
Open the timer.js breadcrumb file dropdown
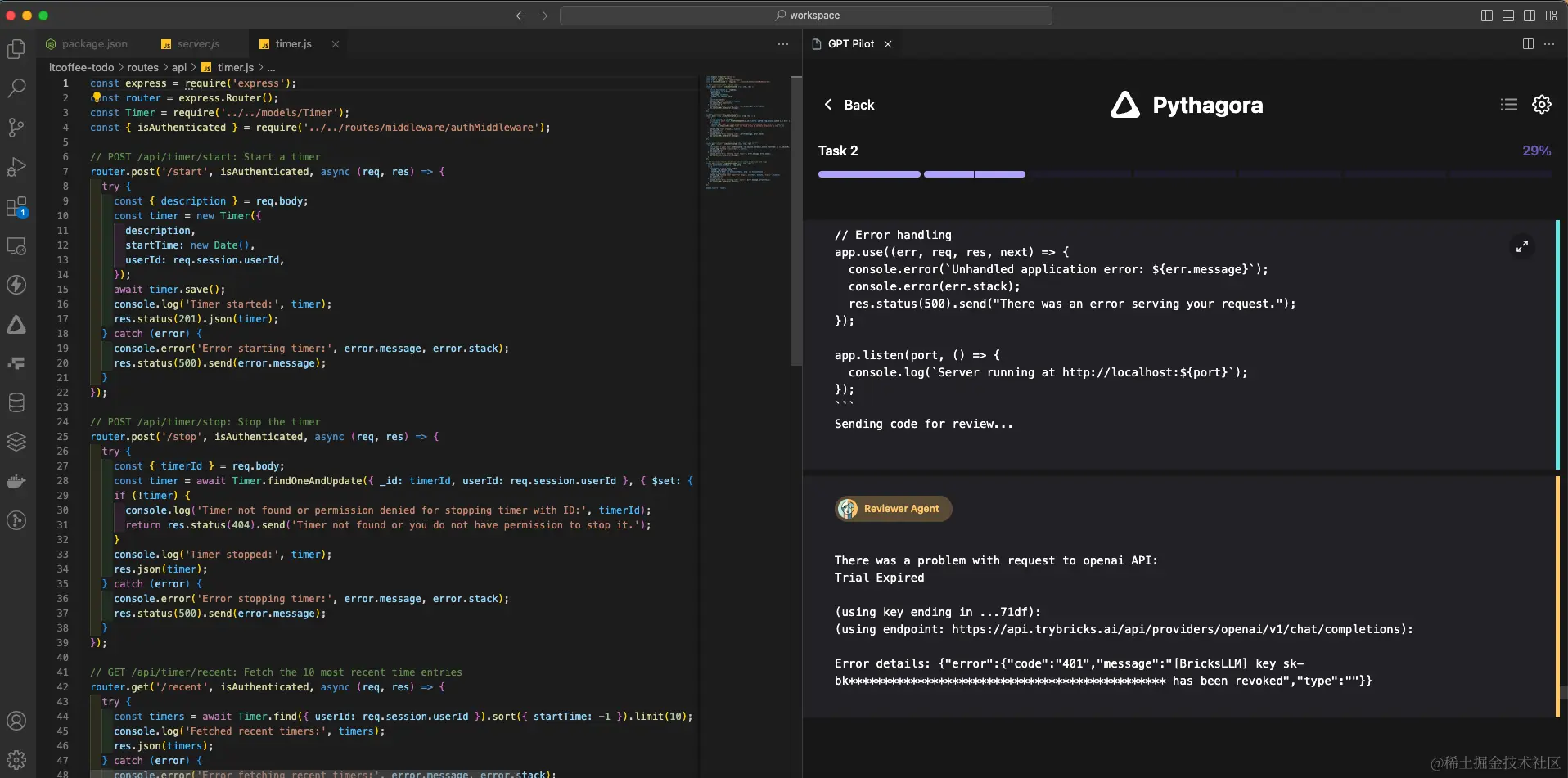click(228, 68)
